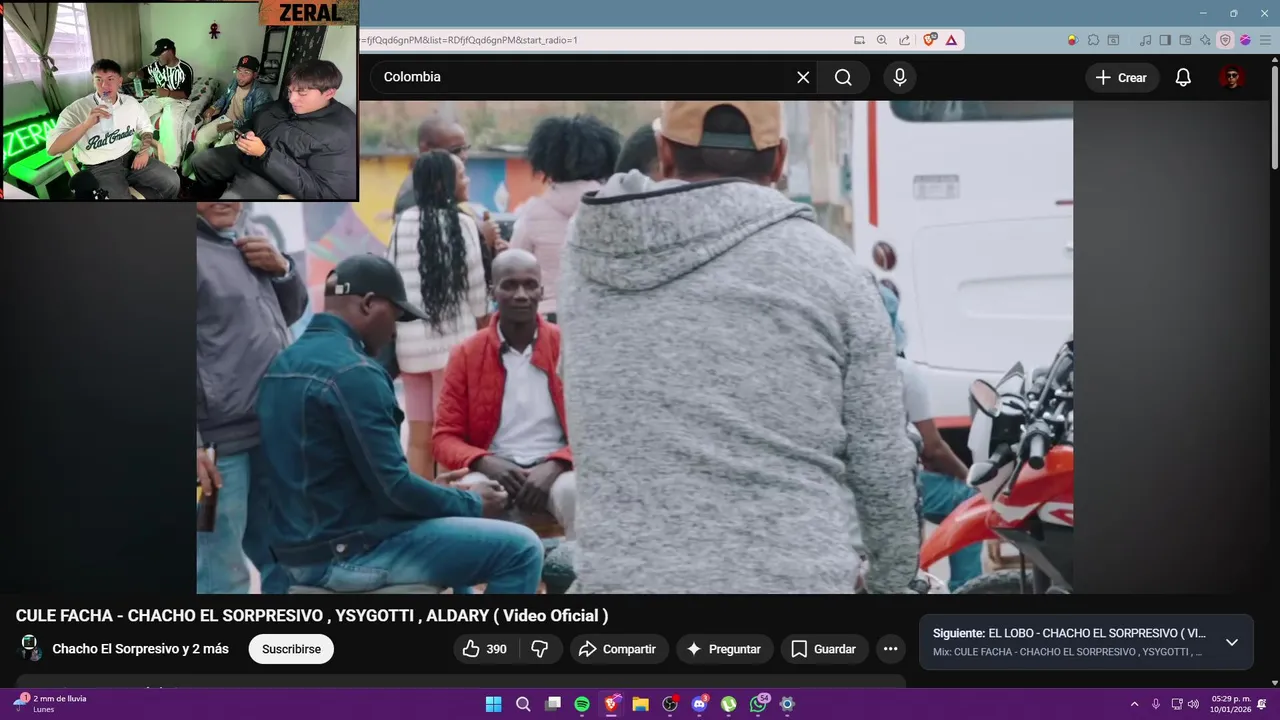Select the CULE FACHA video title text
This screenshot has height=720, width=1280.
coord(312,616)
